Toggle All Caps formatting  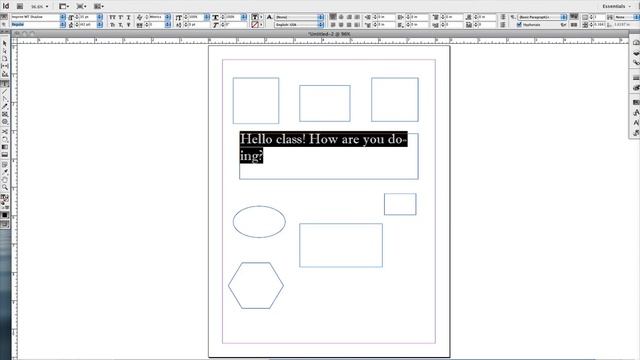pyautogui.click(x=113, y=17)
